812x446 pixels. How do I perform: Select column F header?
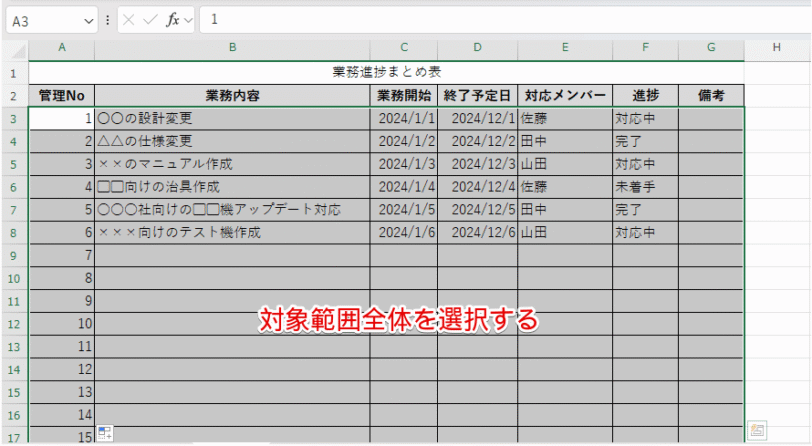645,48
